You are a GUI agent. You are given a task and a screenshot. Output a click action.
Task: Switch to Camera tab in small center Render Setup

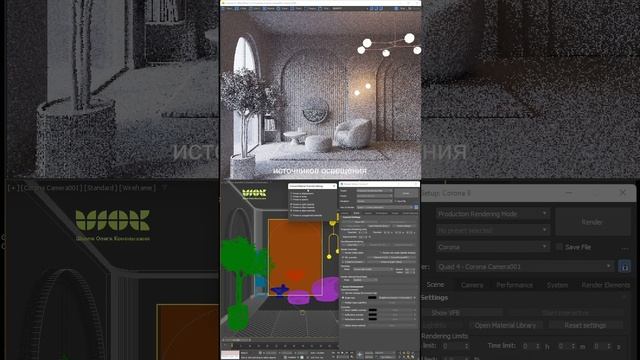point(368,213)
